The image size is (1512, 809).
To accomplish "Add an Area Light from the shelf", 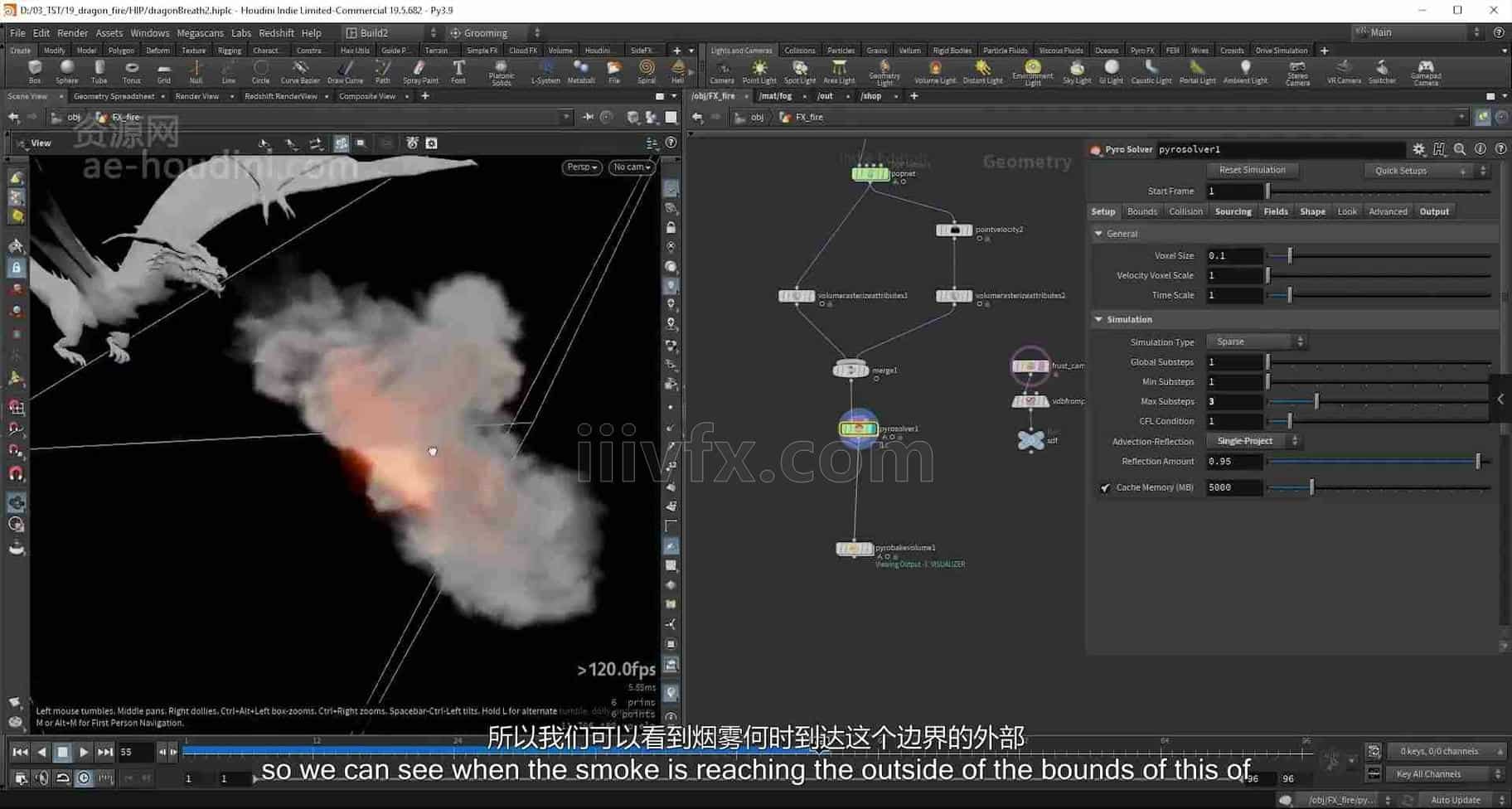I will (839, 71).
